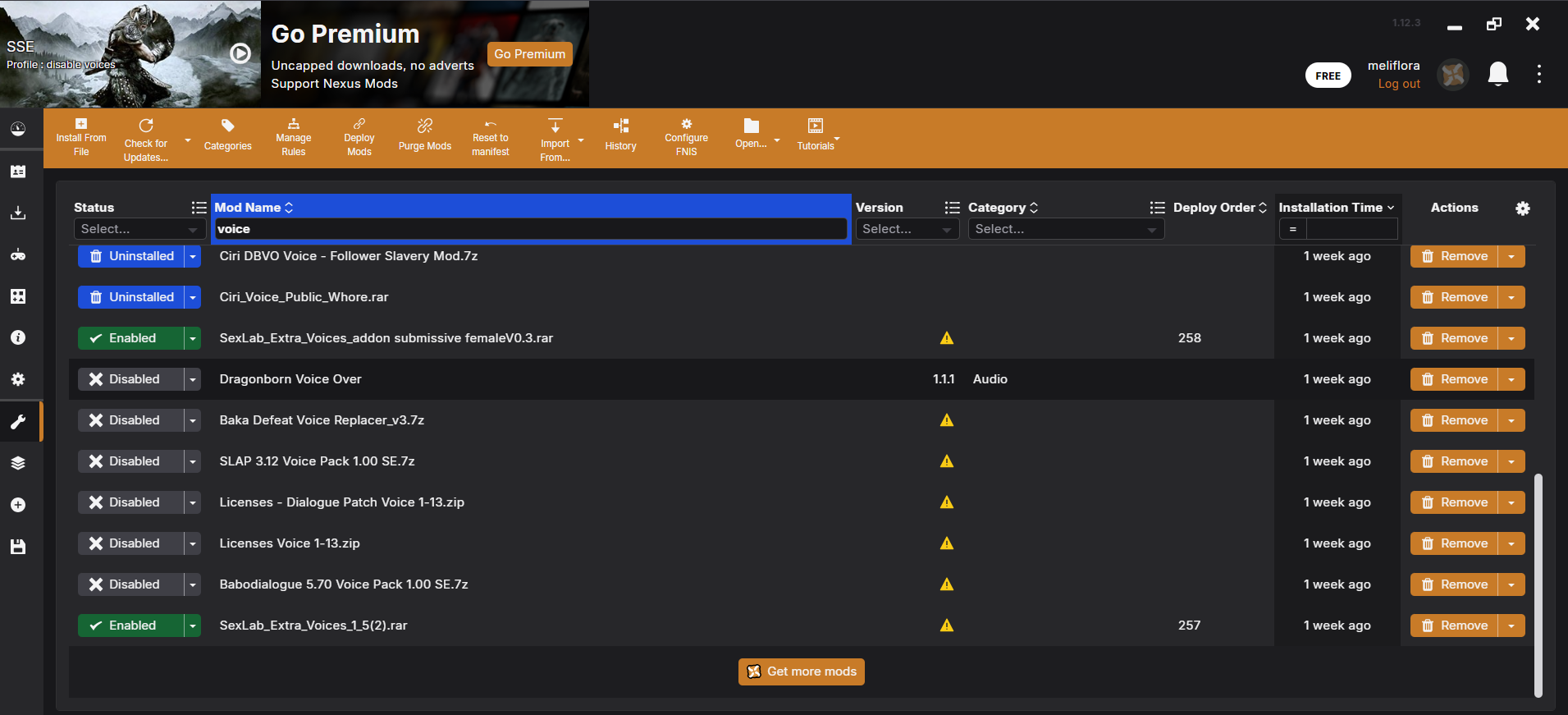Screen dimensions: 1568x715
Task: Open the layers Collections sidebar icon
Action: (x=18, y=463)
